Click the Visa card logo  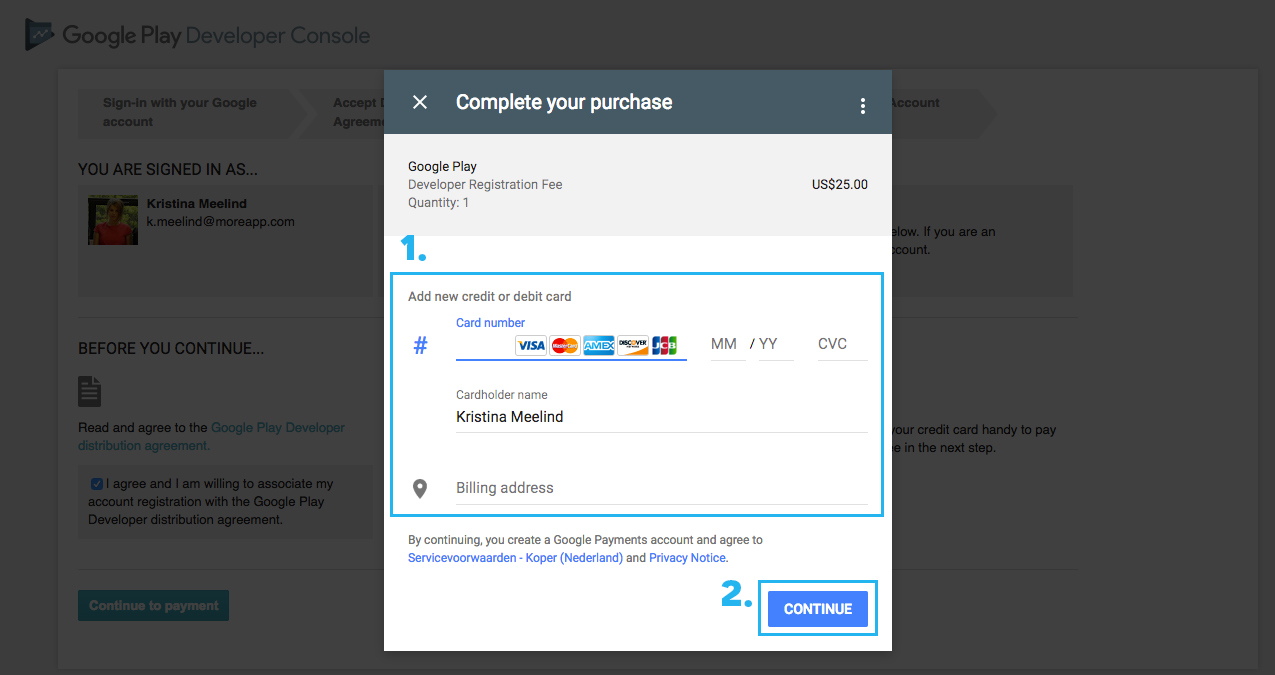point(531,345)
